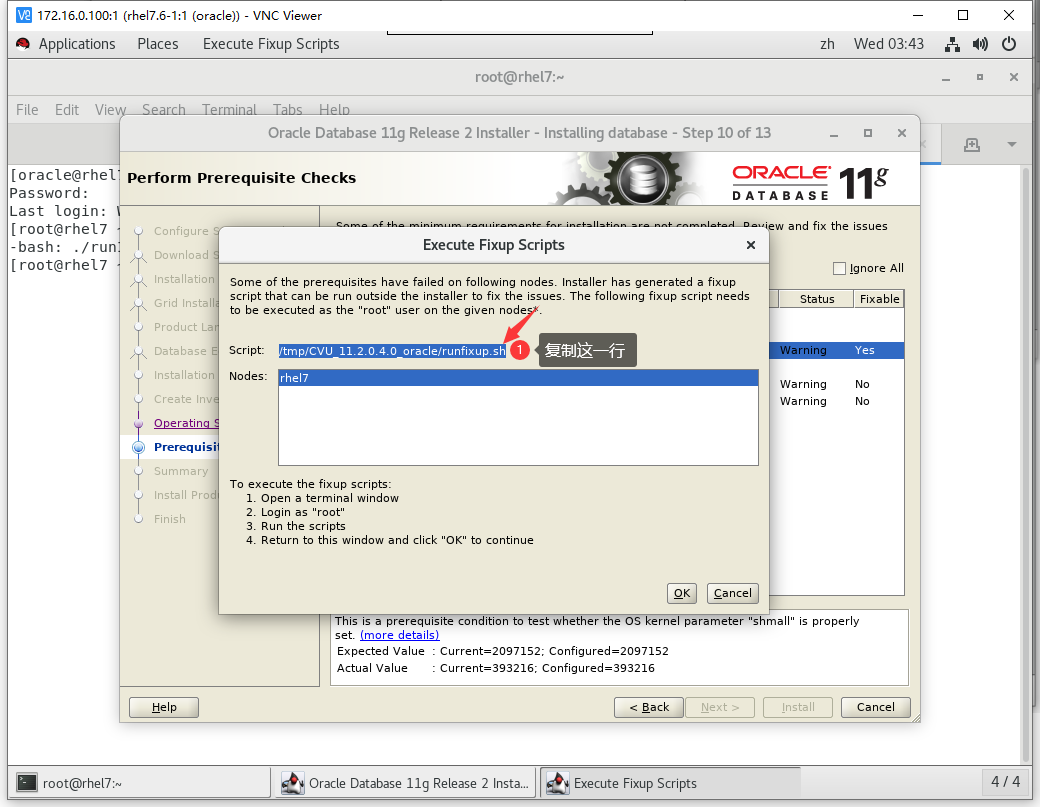This screenshot has height=807, width=1040.
Task: Close the Execute Fixup Scripts dialog
Action: (751, 245)
